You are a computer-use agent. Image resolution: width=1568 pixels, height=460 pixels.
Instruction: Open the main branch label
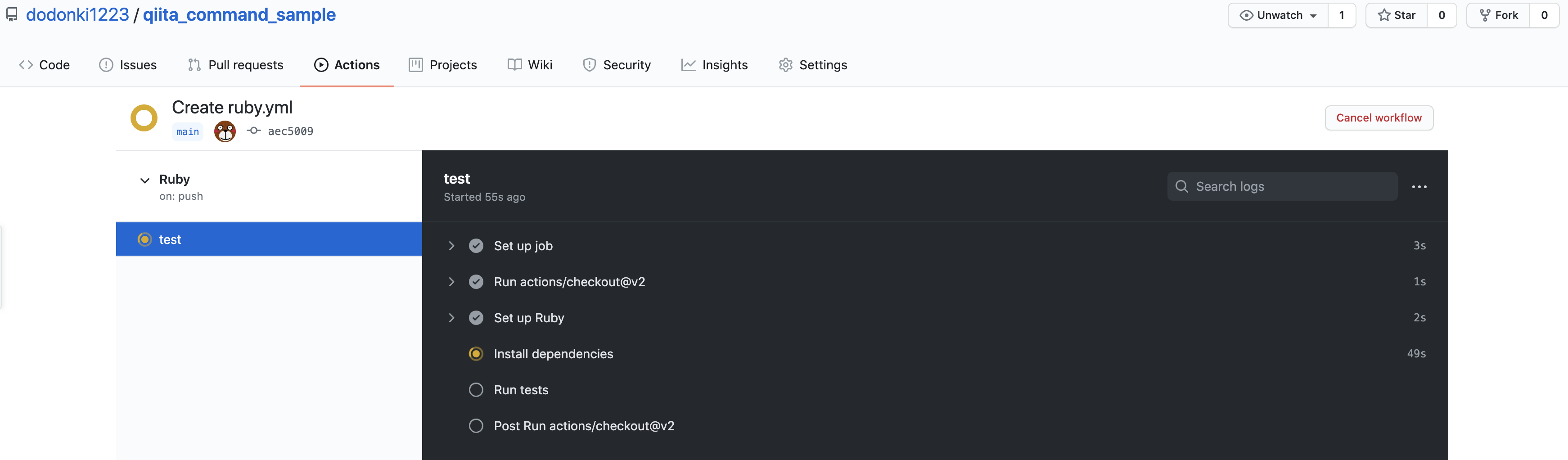pyautogui.click(x=188, y=131)
